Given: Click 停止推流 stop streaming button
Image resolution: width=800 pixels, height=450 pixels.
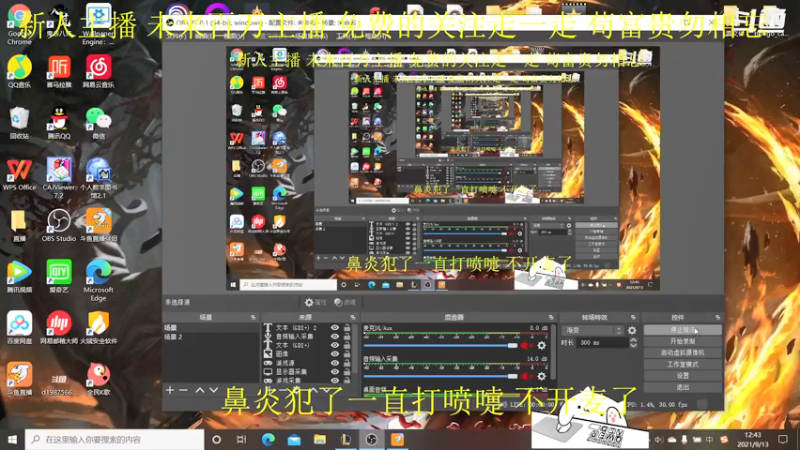Looking at the screenshot, I should click(683, 330).
